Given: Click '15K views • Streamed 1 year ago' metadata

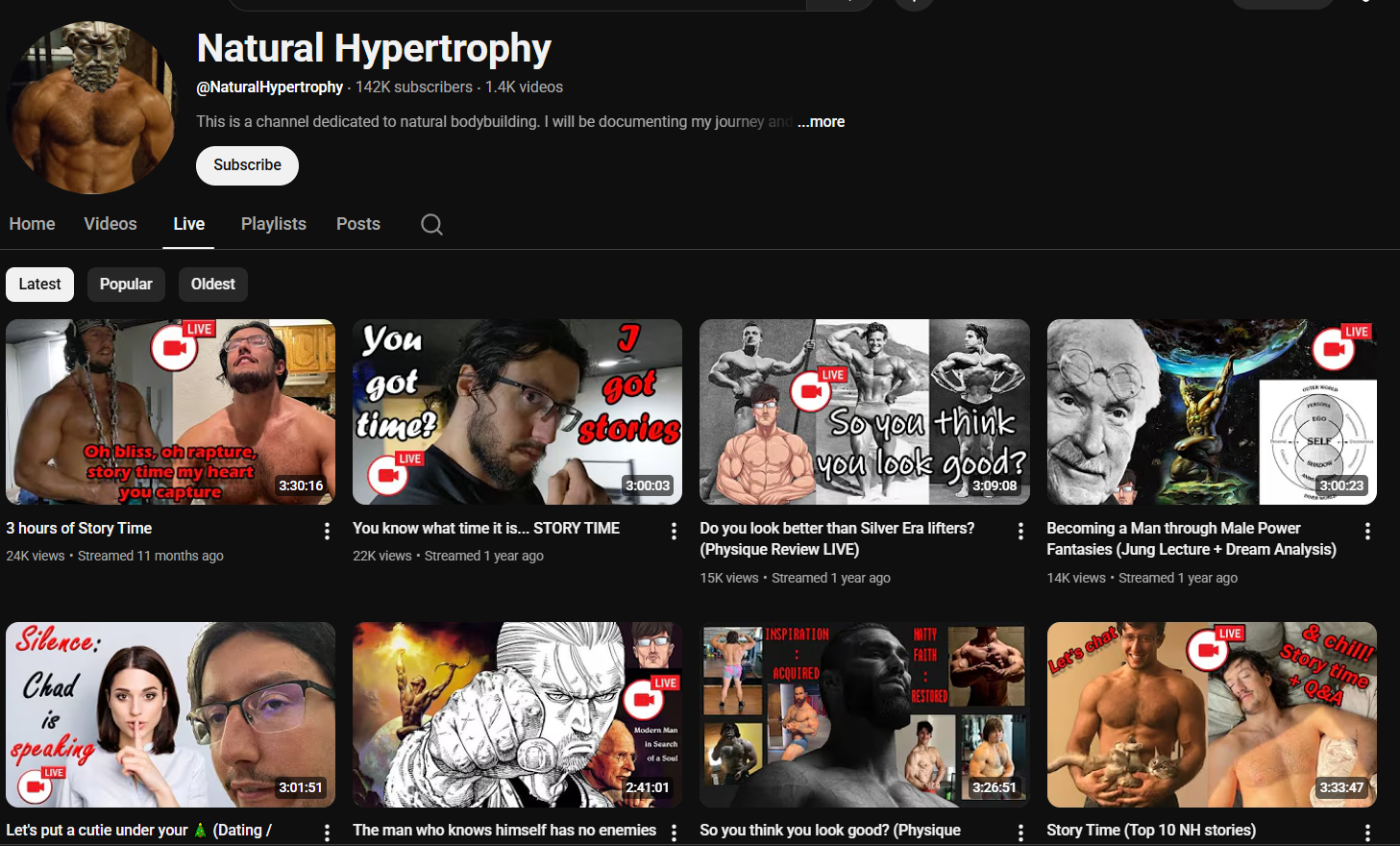Looking at the screenshot, I should coord(795,578).
